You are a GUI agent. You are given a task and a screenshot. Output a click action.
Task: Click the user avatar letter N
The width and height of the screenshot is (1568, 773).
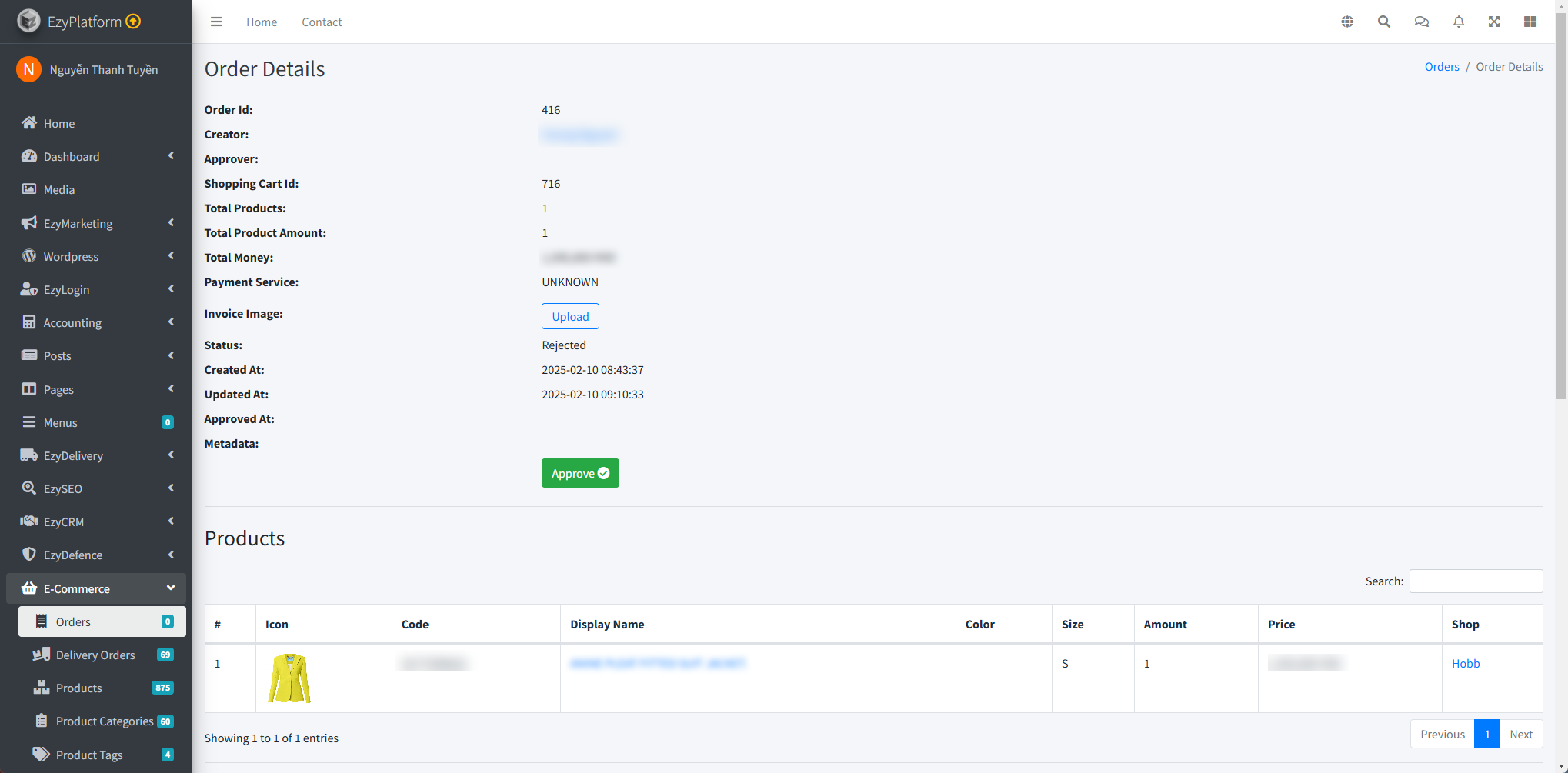(28, 69)
